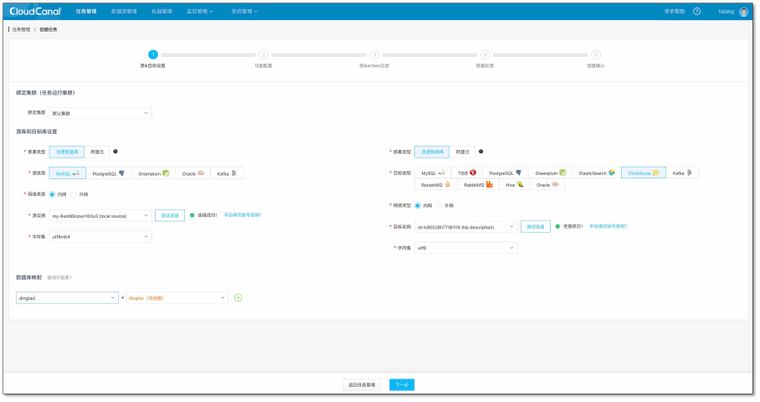Open the target charset utf8 dropdown
Image resolution: width=760 pixels, height=402 pixels.
(466, 248)
